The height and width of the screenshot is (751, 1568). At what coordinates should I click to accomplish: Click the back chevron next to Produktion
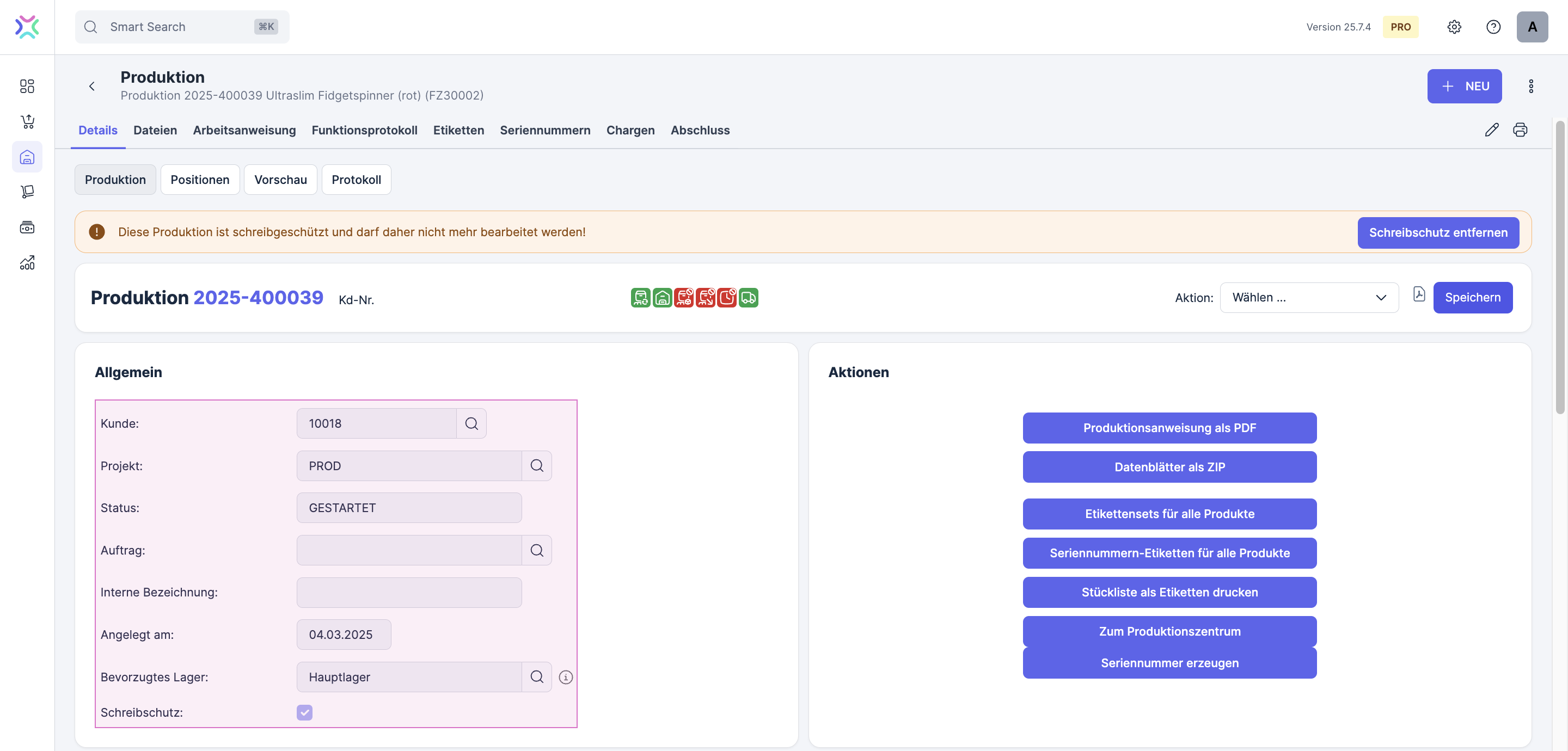click(92, 87)
